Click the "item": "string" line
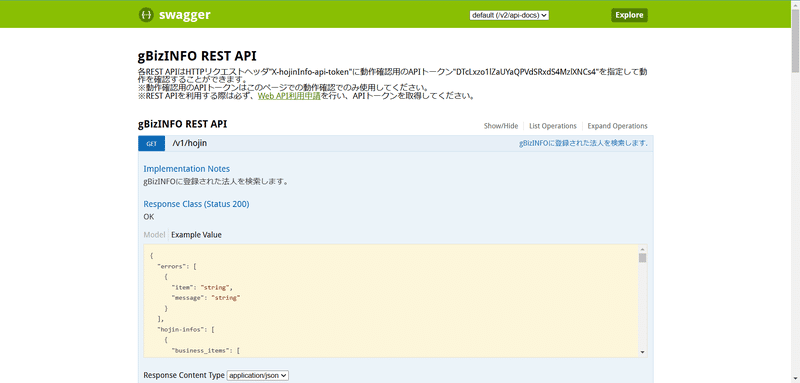800x383 pixels. pyautogui.click(x=202, y=287)
